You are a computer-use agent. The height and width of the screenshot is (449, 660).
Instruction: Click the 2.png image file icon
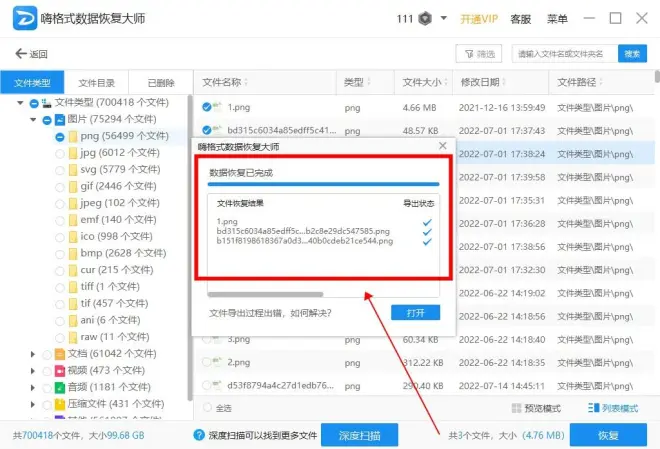[218, 361]
